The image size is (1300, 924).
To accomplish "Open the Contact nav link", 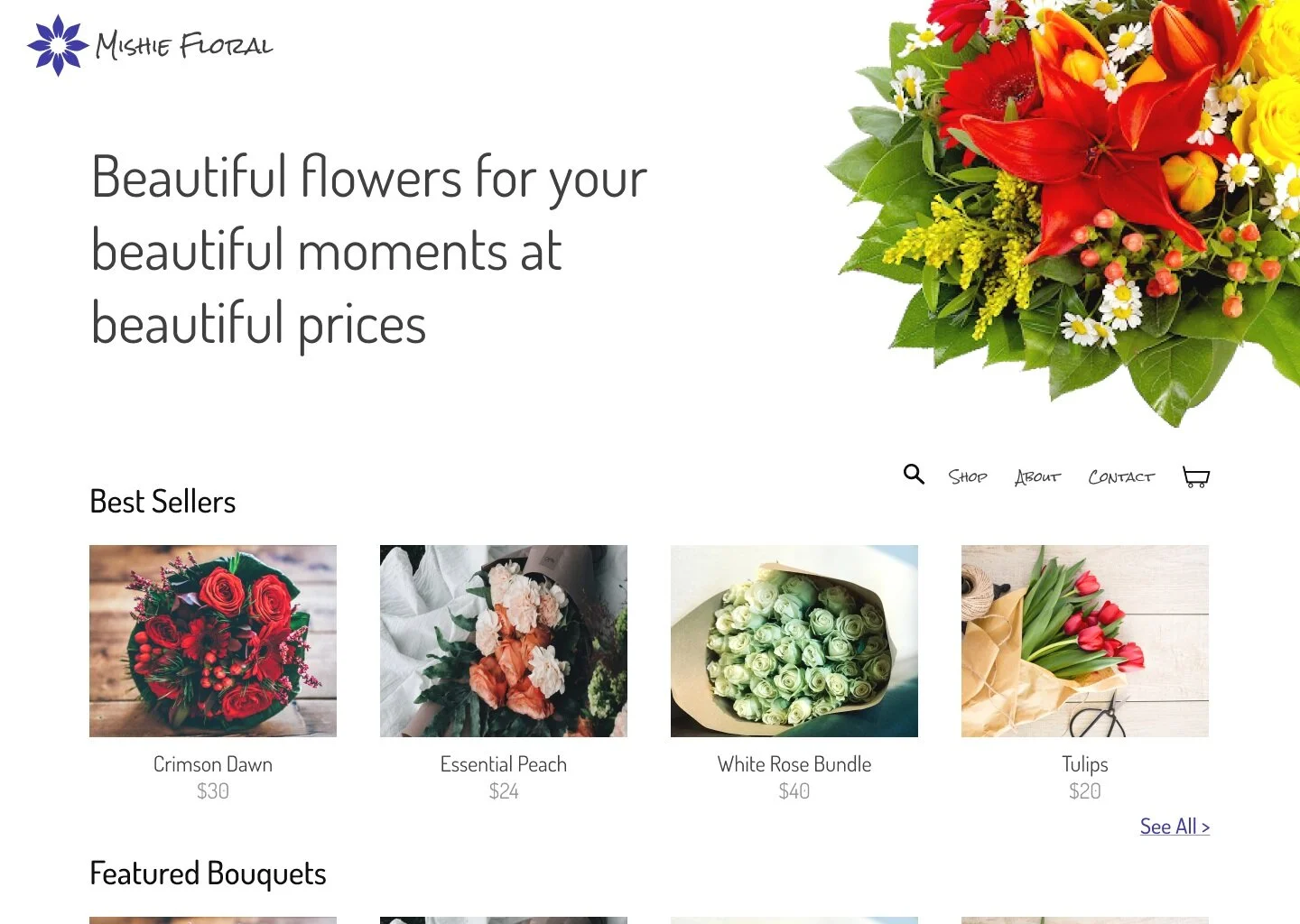I will [1121, 476].
